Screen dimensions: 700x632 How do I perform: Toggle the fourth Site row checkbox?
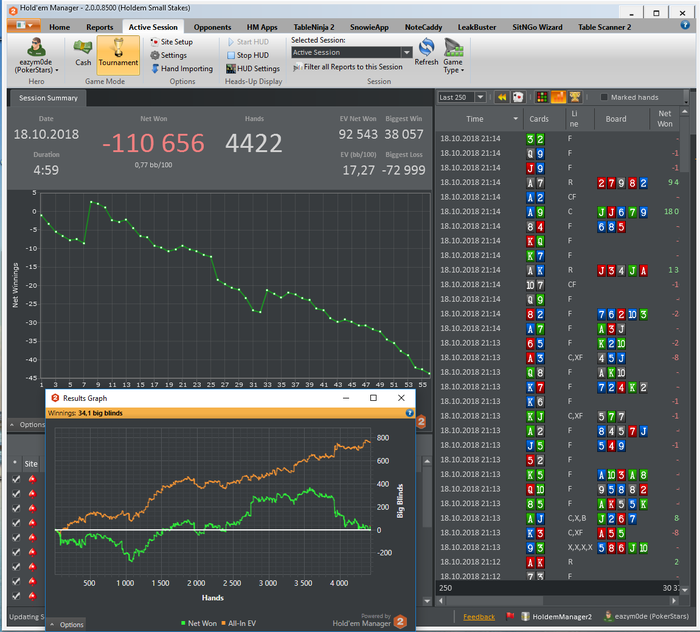point(16,523)
